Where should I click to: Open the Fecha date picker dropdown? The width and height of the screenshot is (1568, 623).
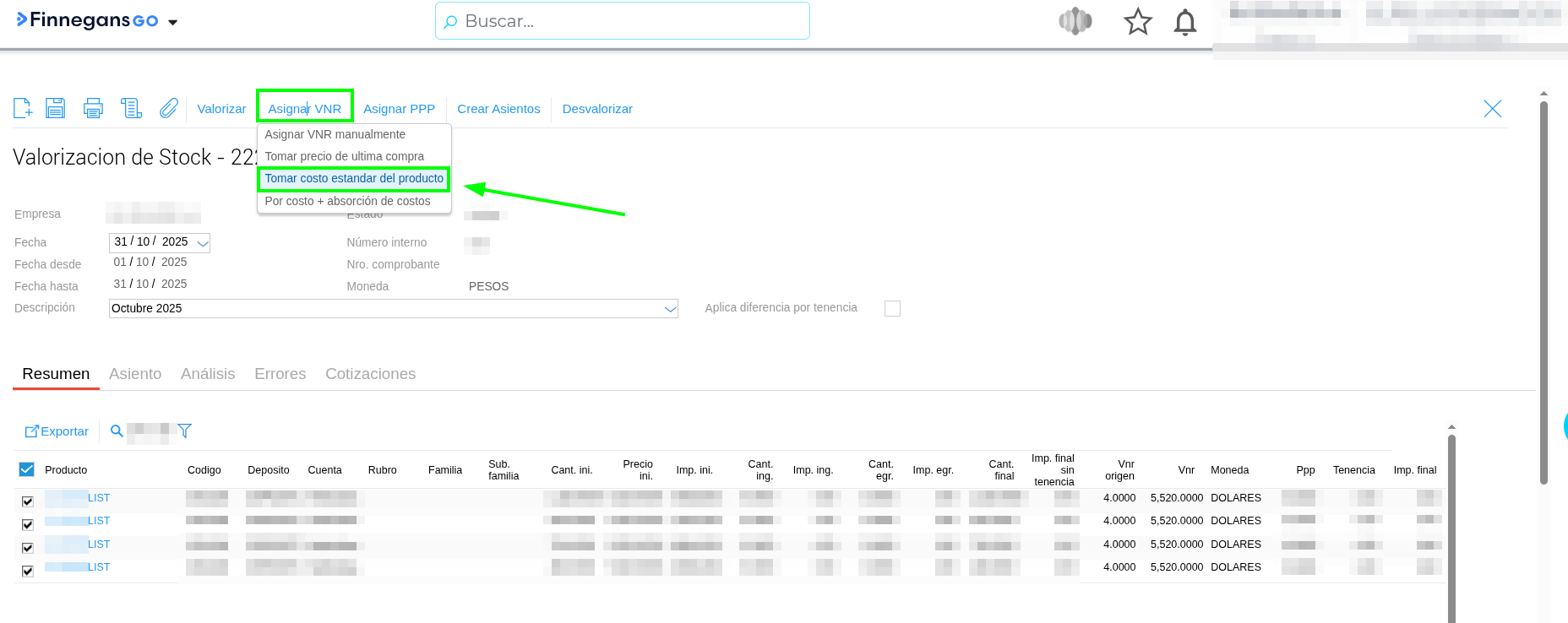click(x=203, y=243)
